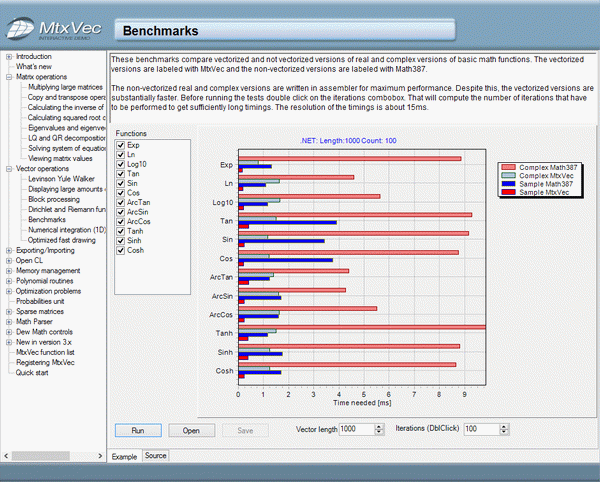The image size is (600, 482).
Task: Toggle the Tanh function checkbox
Action: pos(121,231)
